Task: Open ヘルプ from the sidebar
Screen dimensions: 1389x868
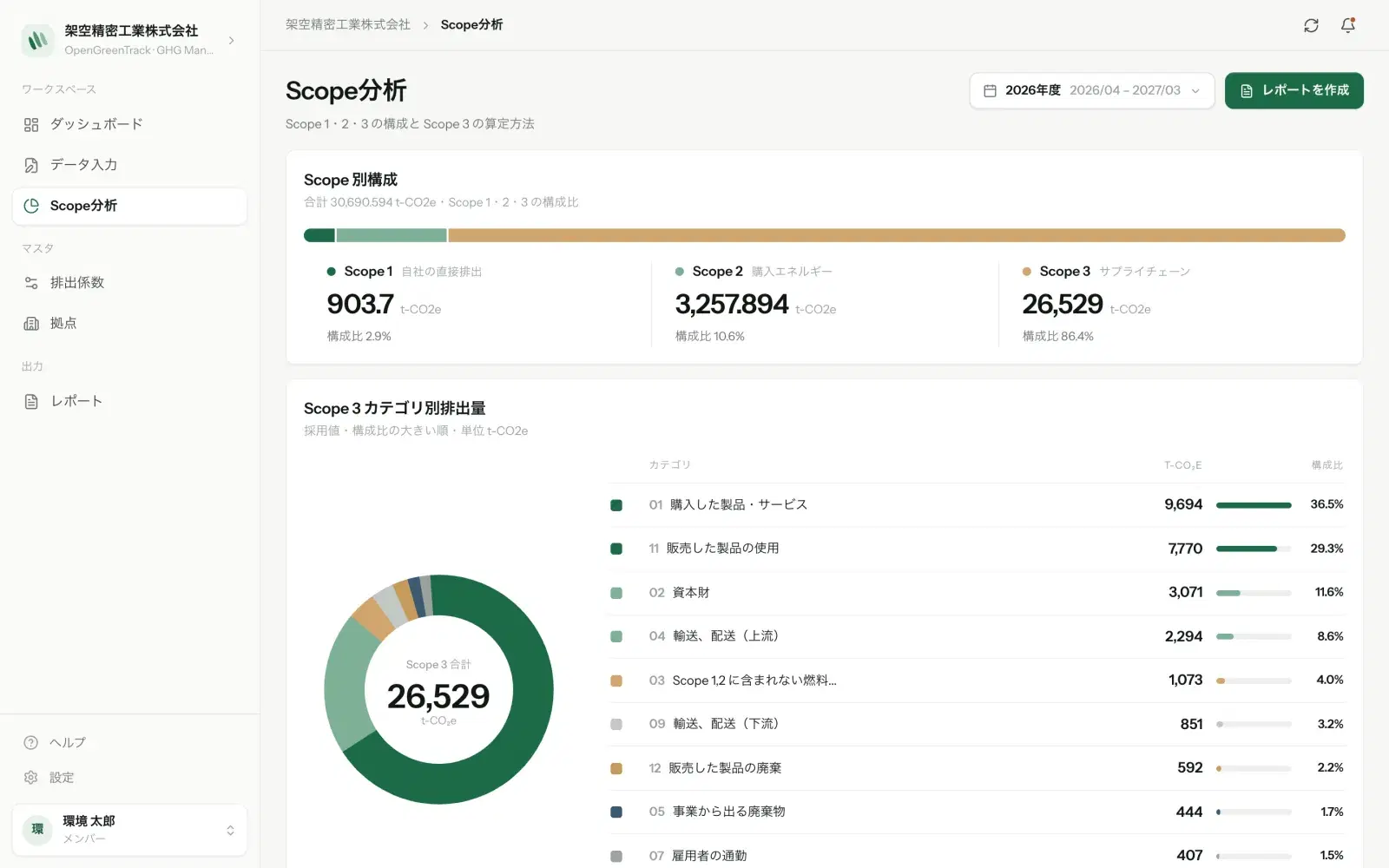Action: (x=129, y=742)
